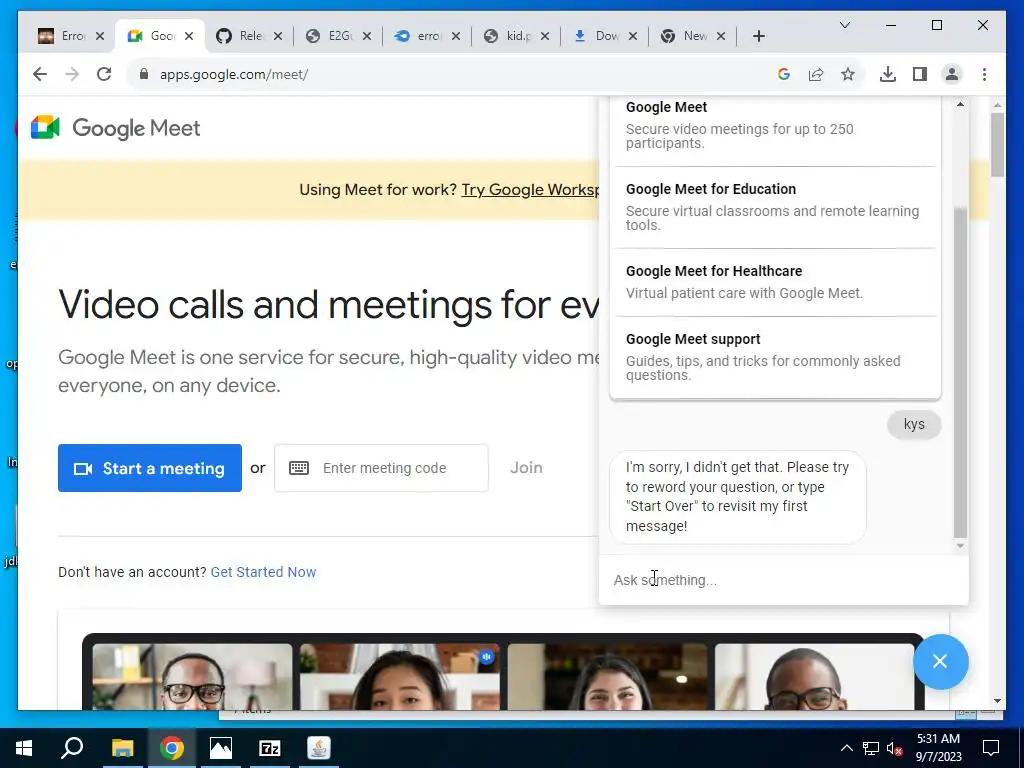This screenshot has width=1024, height=768.
Task: Close the Downloads tab
Action: (633, 36)
